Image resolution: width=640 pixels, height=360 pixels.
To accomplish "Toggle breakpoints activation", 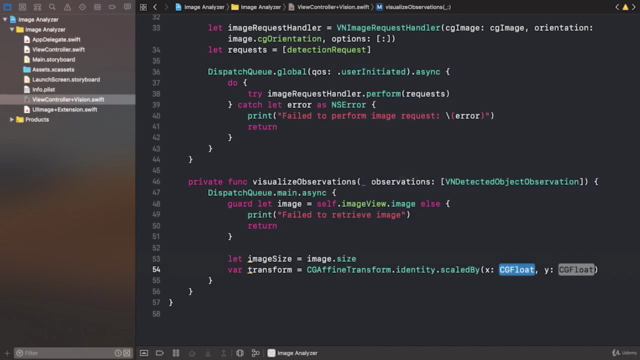I will (x=160, y=353).
